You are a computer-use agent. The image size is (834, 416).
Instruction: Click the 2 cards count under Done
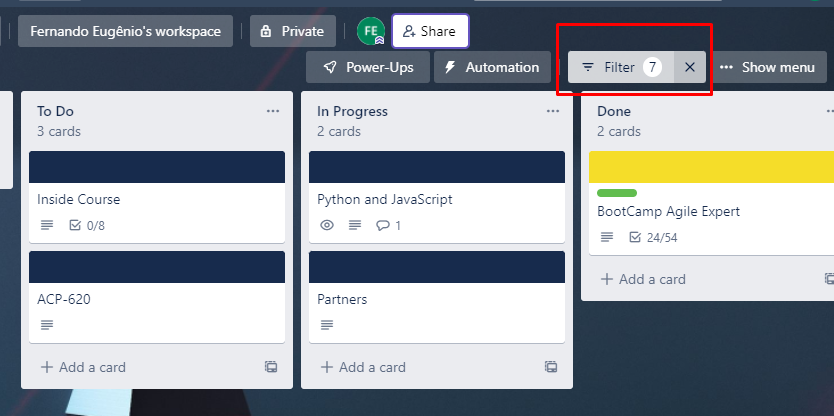tap(619, 131)
